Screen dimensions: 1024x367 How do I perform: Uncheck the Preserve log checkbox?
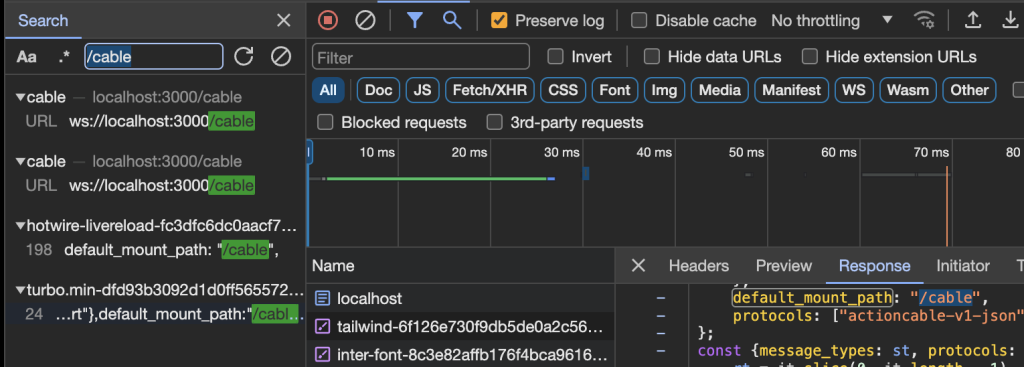point(500,20)
